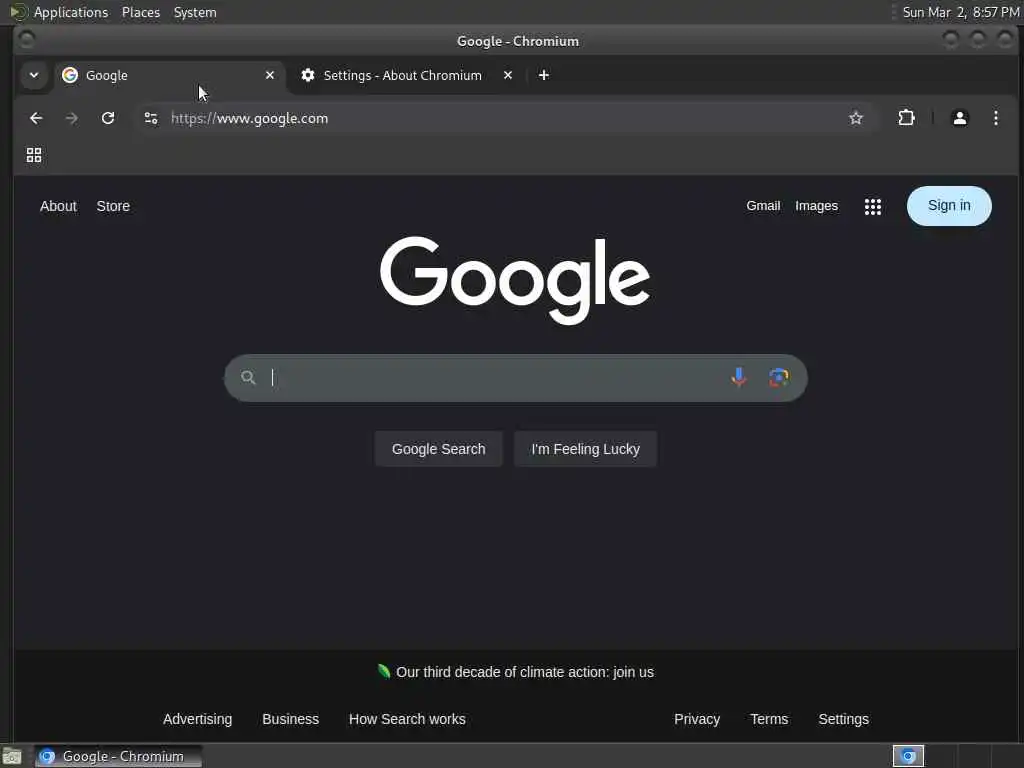This screenshot has width=1024, height=768.
Task: Click the Google logo
Action: (x=515, y=280)
